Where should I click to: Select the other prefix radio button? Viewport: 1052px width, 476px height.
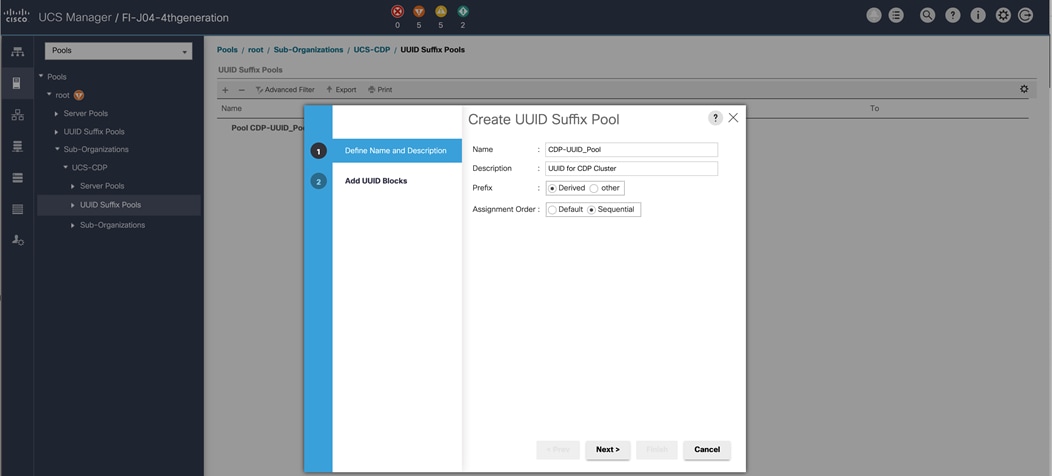[594, 188]
